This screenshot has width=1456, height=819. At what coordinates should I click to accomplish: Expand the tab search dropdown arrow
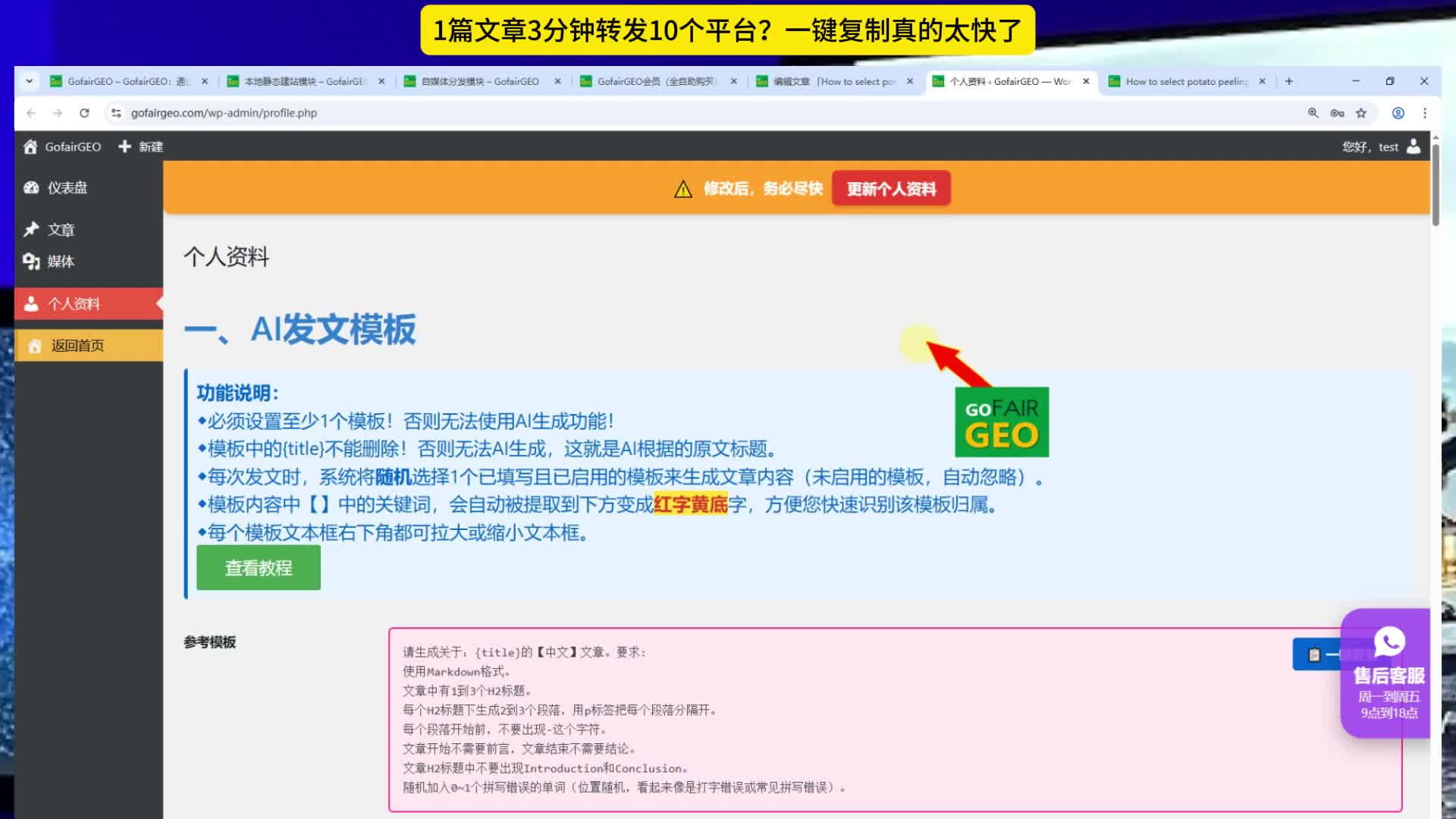[x=29, y=81]
